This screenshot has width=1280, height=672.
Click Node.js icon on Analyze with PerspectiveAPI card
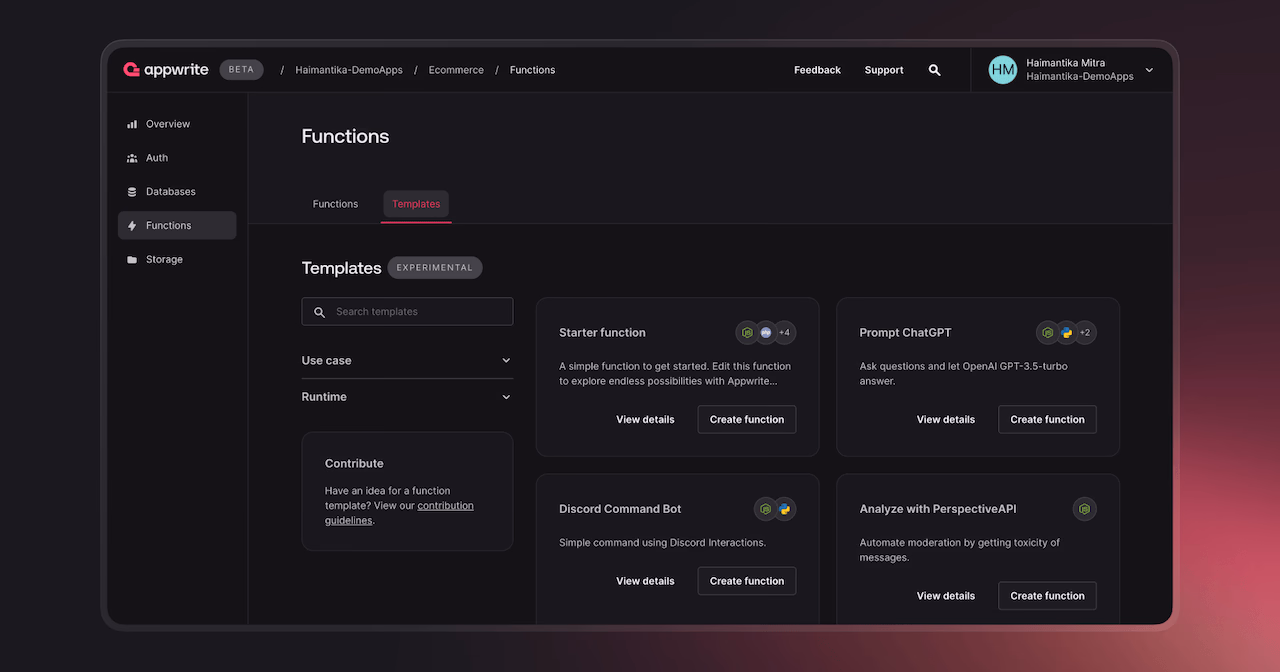1084,509
